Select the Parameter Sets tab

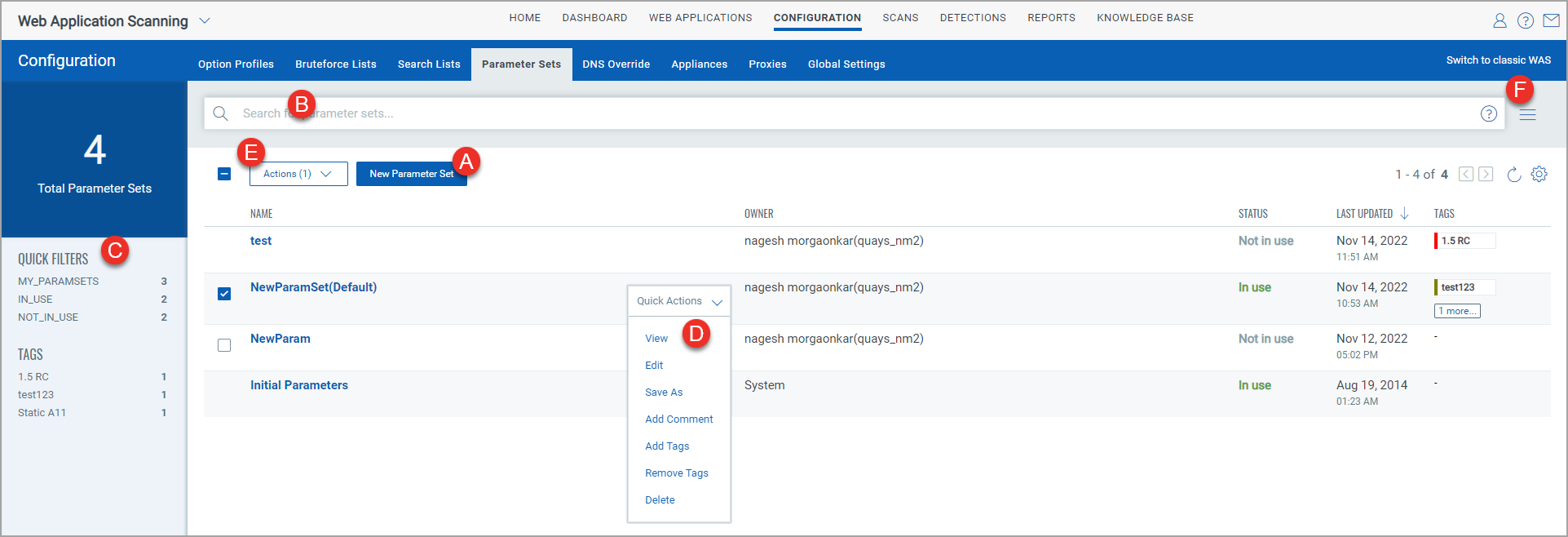coord(521,64)
